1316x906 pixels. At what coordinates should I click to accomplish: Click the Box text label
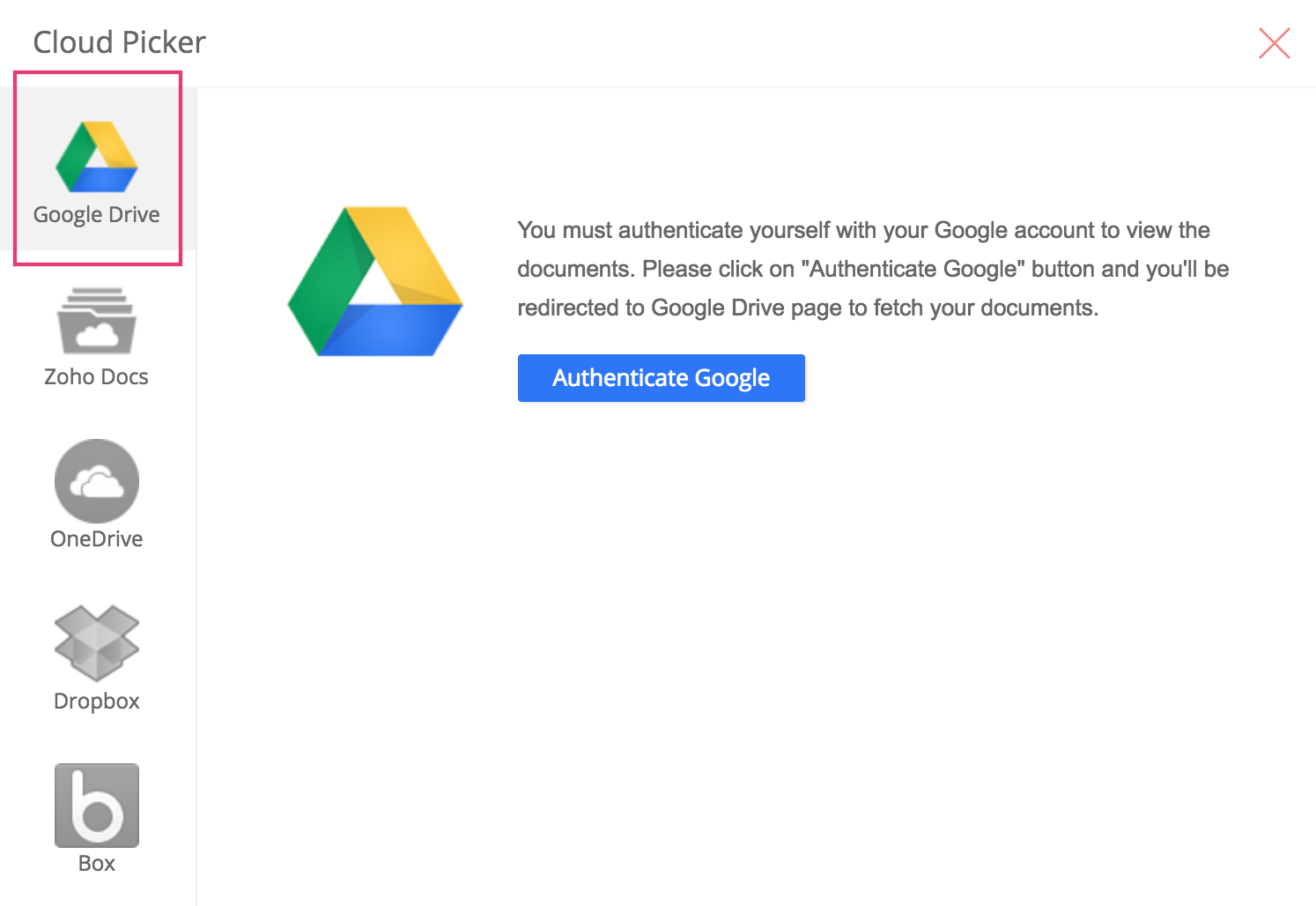tap(97, 864)
